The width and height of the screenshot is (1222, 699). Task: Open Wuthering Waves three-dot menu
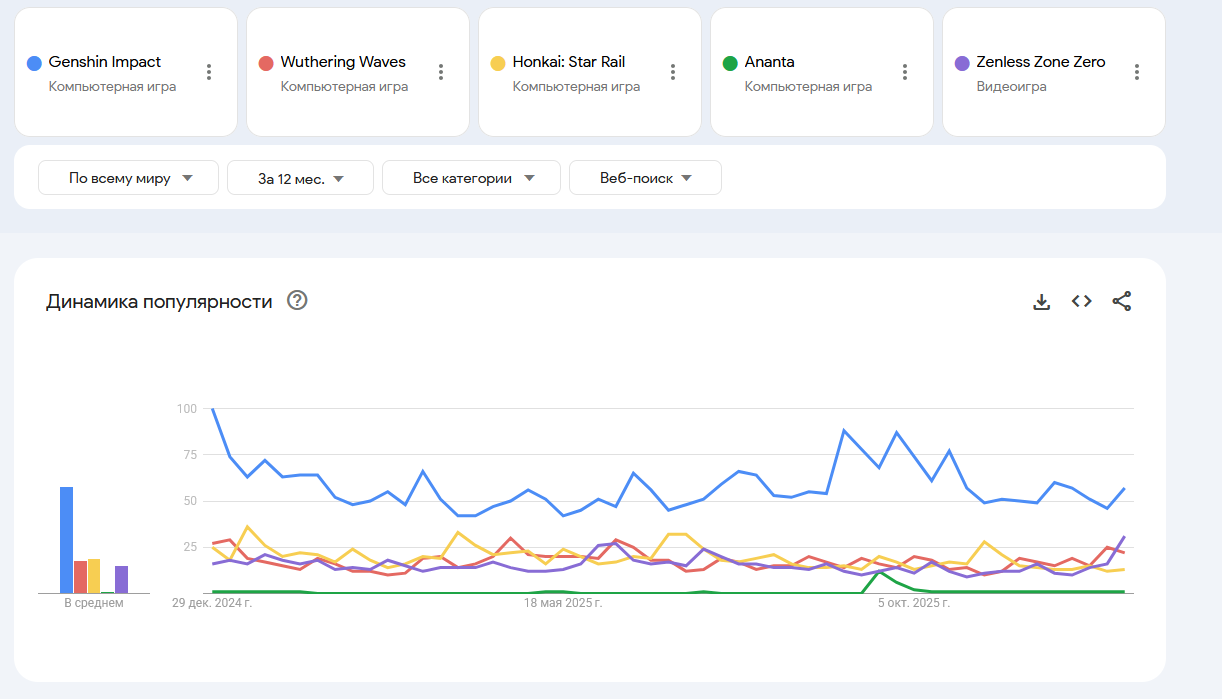coord(441,72)
